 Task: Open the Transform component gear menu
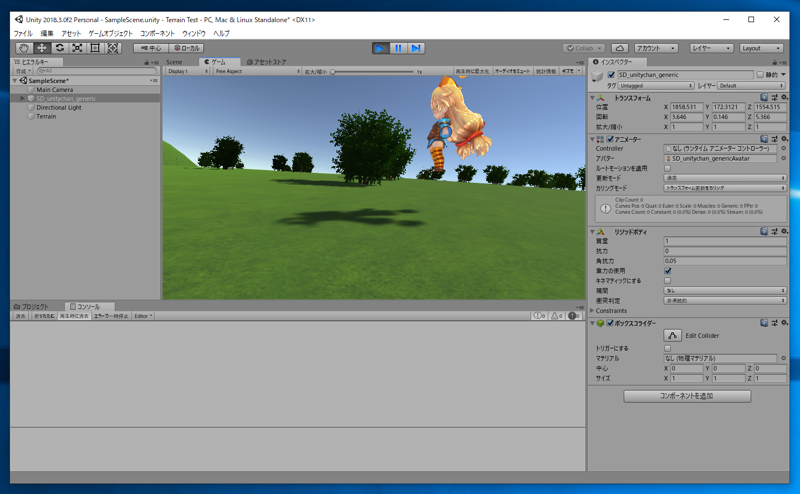click(x=785, y=97)
